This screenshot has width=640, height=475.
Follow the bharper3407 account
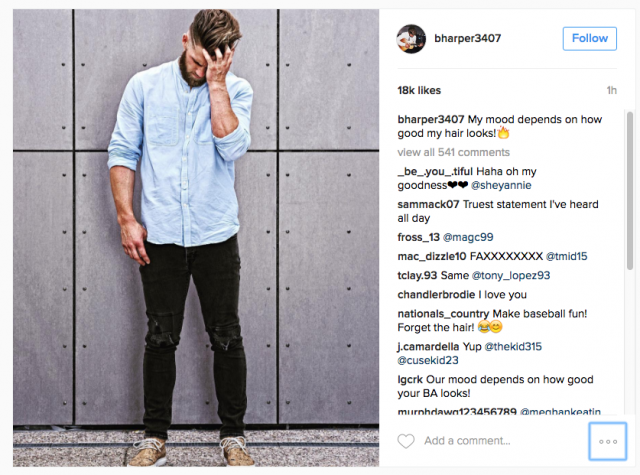tap(589, 39)
